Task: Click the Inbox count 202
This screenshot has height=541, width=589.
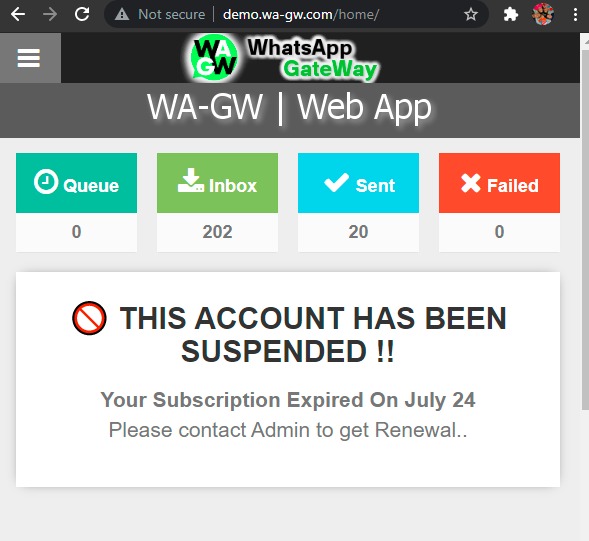Action: [217, 232]
